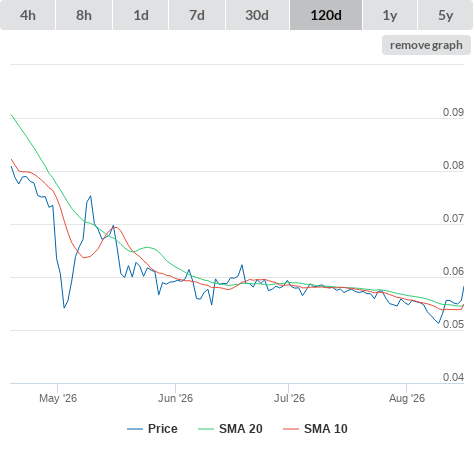Select the 4h time range tab

point(28,15)
